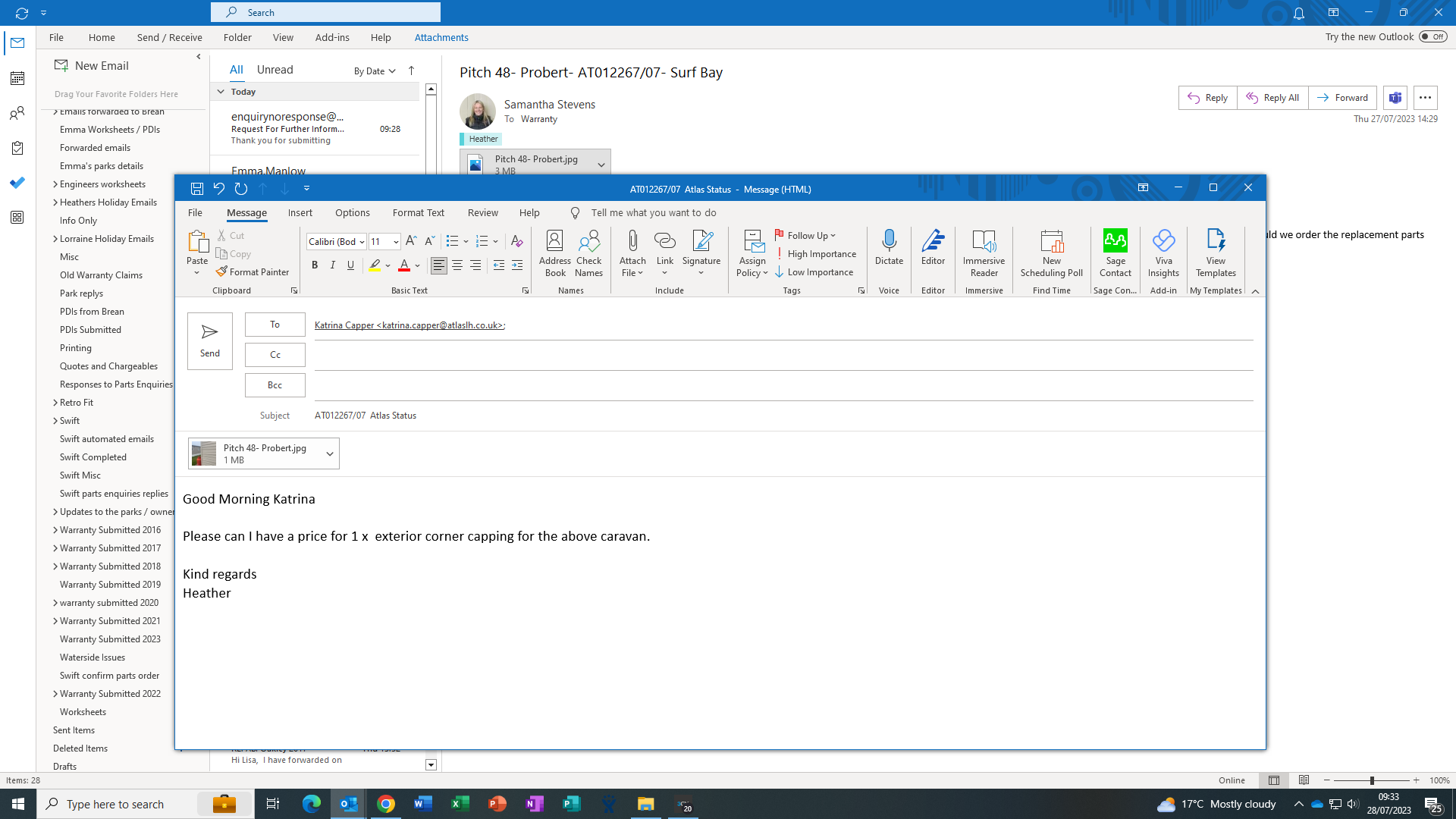Open the Insert tab in message window
Image resolution: width=1456 pixels, height=819 pixels.
tap(300, 212)
